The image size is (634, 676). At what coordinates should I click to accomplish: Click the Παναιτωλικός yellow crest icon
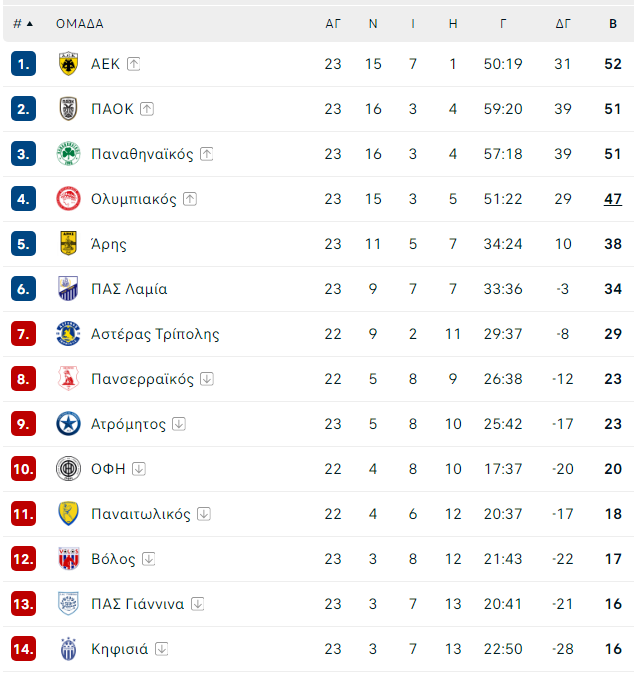click(69, 514)
